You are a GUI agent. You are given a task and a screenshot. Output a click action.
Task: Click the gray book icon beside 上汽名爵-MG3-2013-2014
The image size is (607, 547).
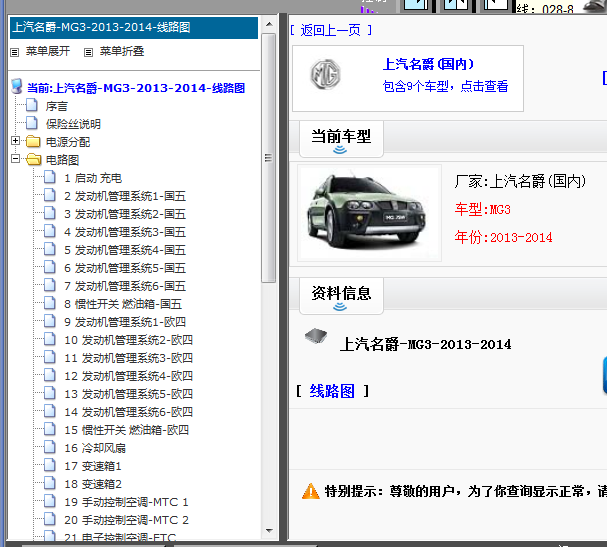pos(316,336)
